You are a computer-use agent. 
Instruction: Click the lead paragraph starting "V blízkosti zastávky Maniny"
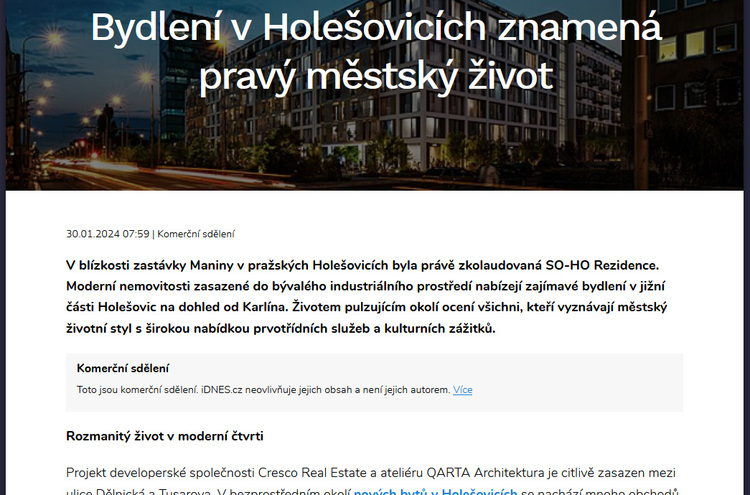tap(367, 297)
